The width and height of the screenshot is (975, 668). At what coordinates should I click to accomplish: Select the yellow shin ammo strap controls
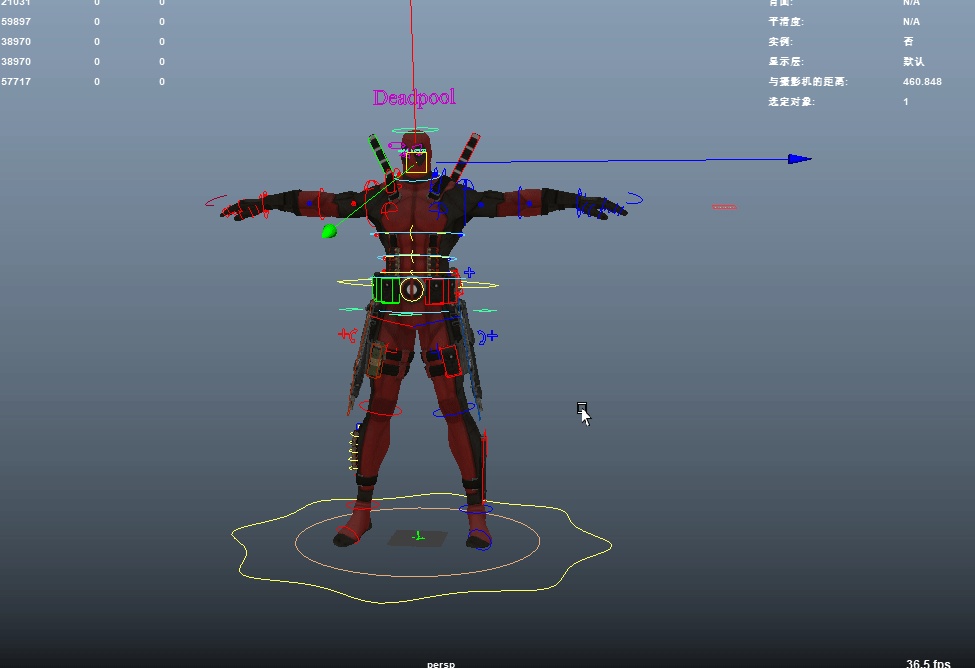[353, 450]
